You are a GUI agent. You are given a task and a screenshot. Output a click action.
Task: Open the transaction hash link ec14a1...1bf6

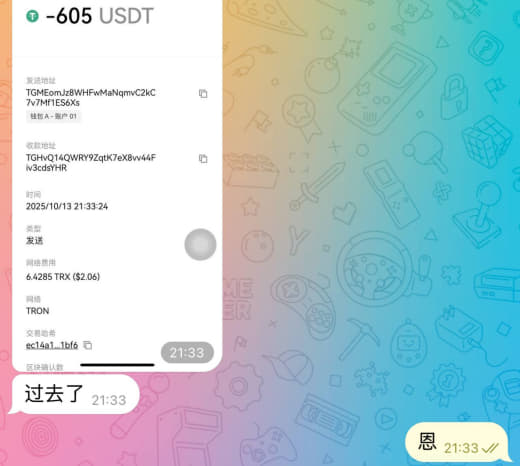(52, 345)
